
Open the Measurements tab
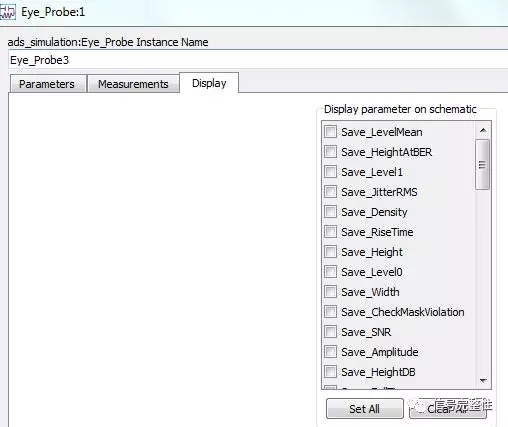coord(133,84)
